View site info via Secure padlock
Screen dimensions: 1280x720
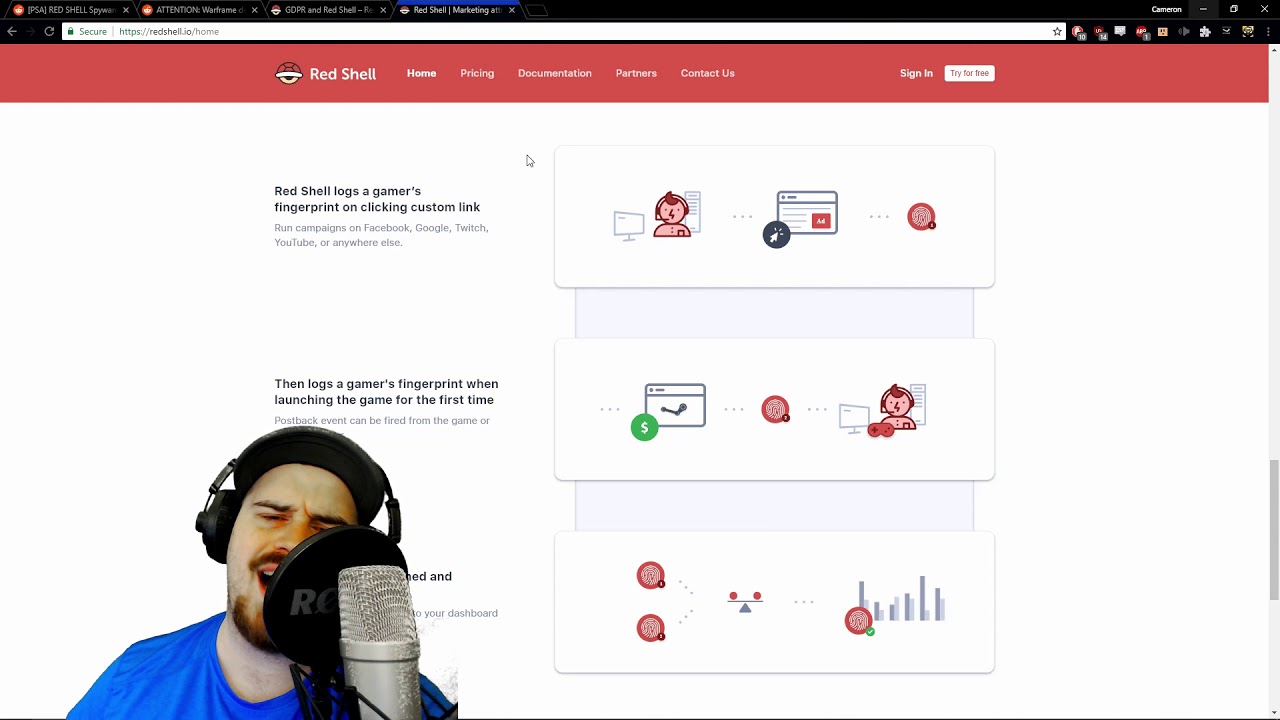[x=87, y=32]
